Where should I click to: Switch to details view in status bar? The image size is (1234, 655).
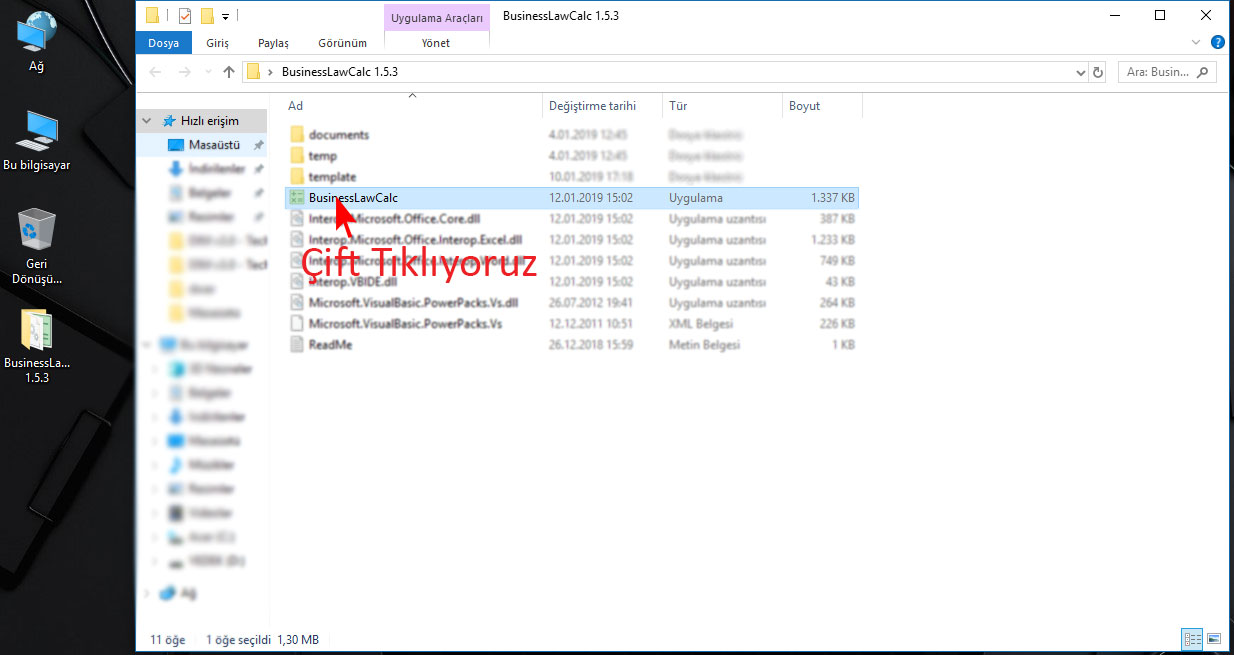[1192, 638]
